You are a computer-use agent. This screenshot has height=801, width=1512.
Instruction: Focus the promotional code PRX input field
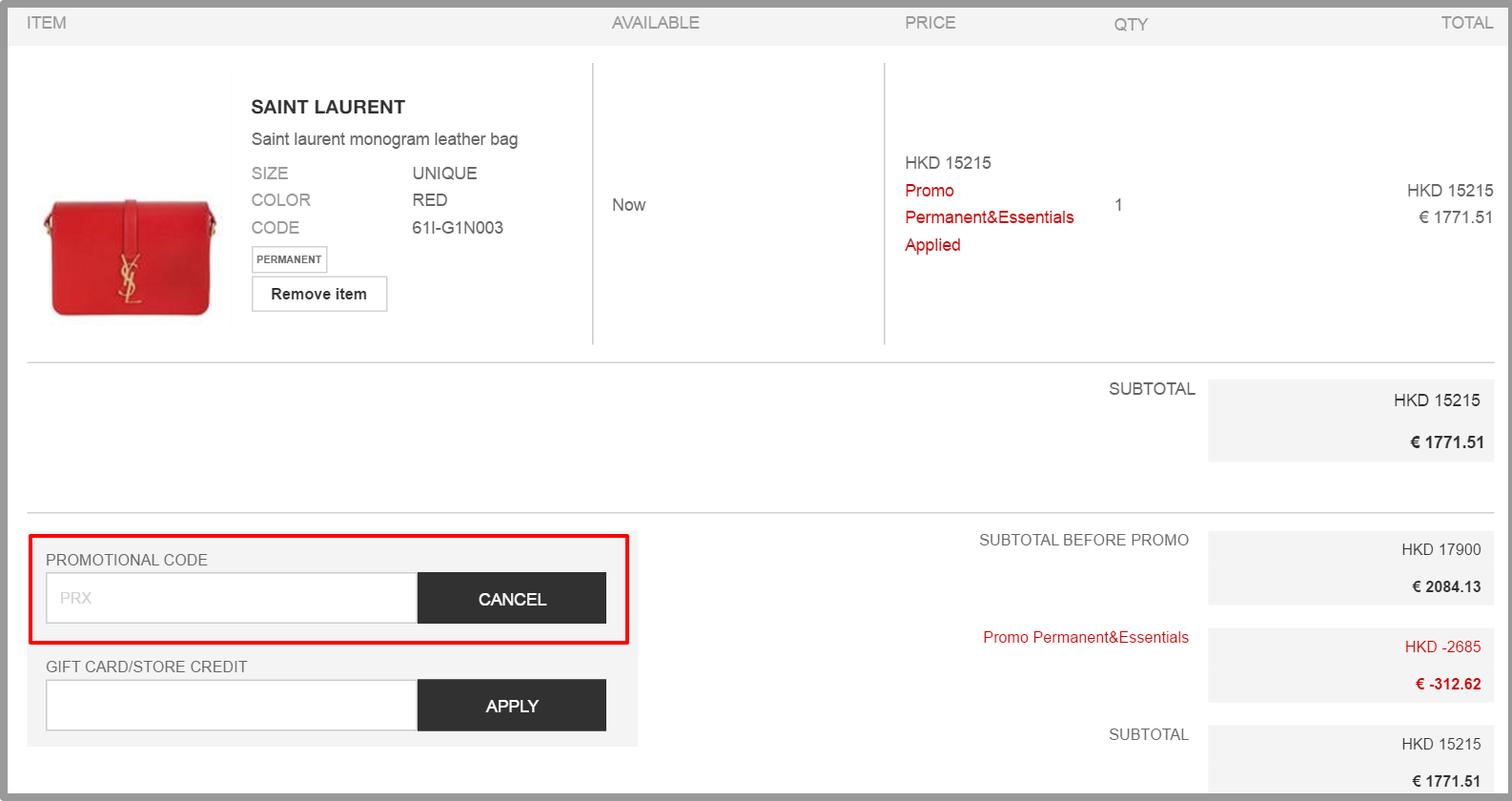point(232,598)
